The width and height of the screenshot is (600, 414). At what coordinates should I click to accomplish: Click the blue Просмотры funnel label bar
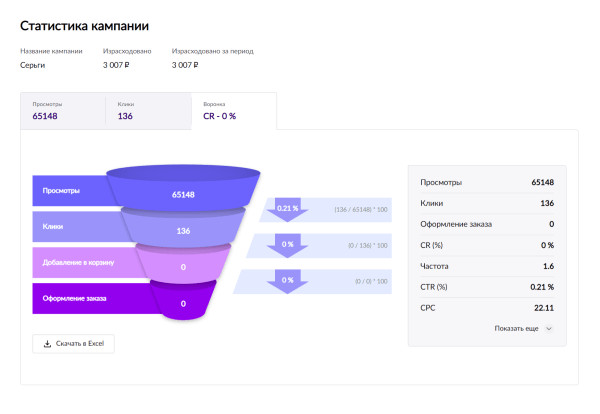[75, 190]
